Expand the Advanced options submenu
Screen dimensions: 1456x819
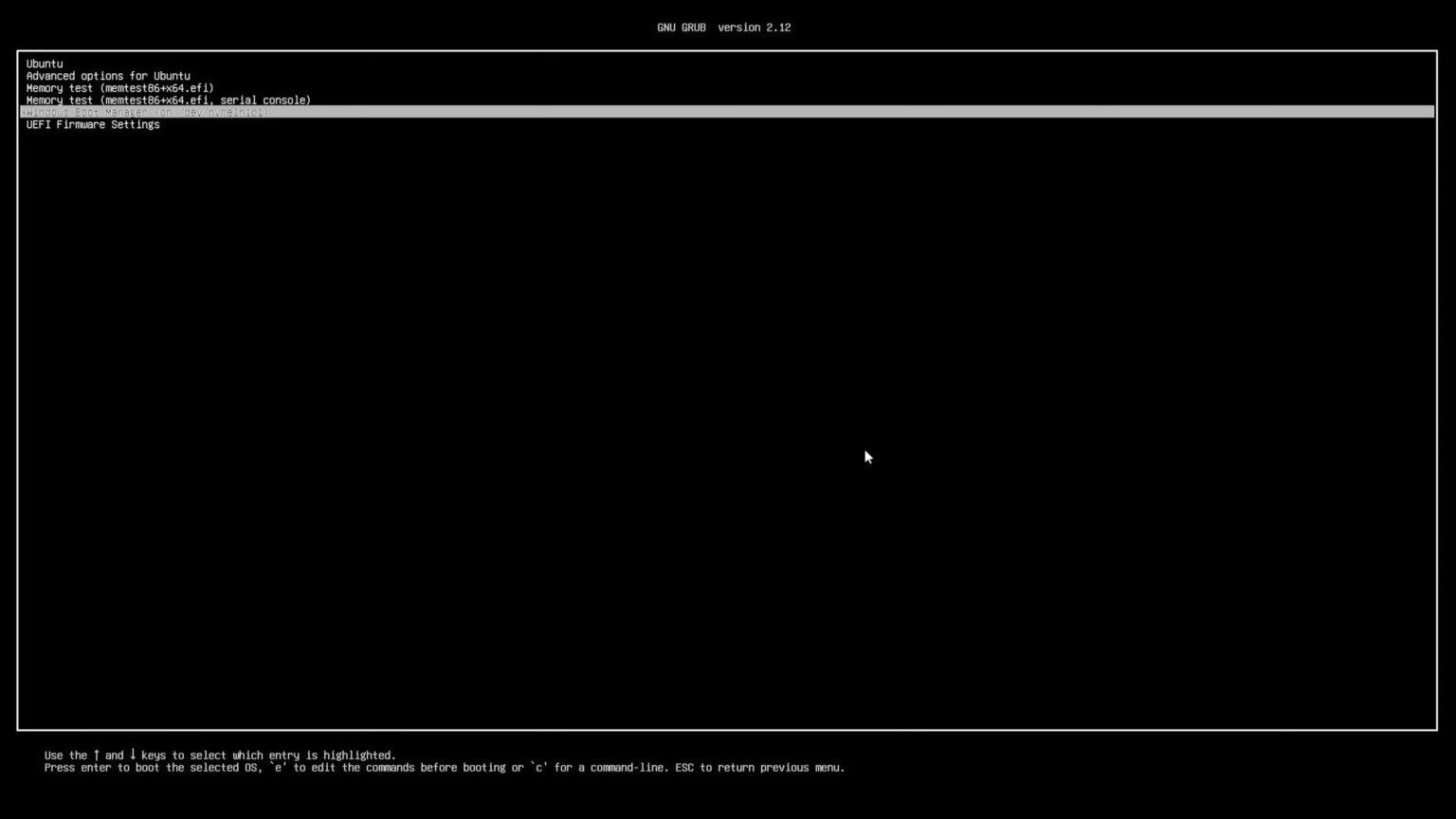click(107, 76)
